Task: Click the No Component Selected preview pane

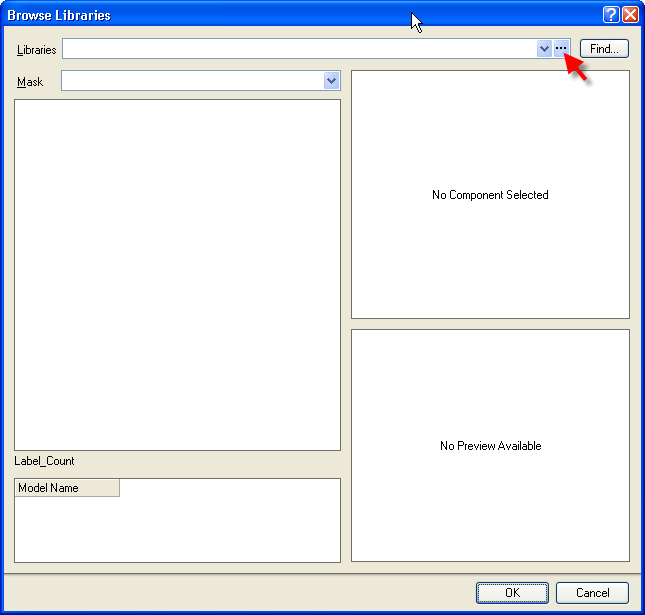Action: coord(490,195)
